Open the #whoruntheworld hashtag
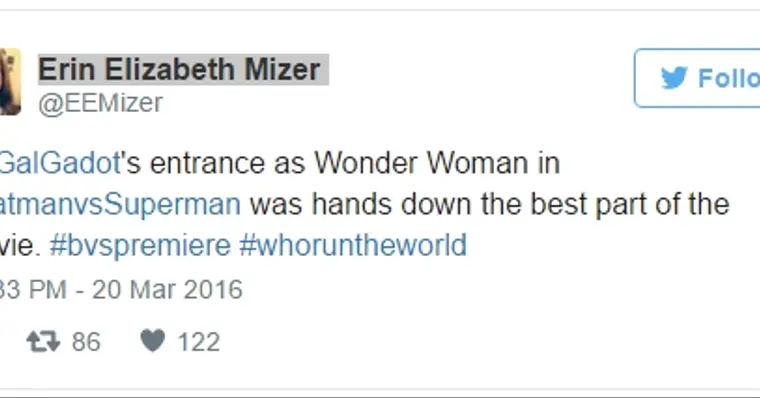Viewport: 760px width, 398px height. coord(353,245)
